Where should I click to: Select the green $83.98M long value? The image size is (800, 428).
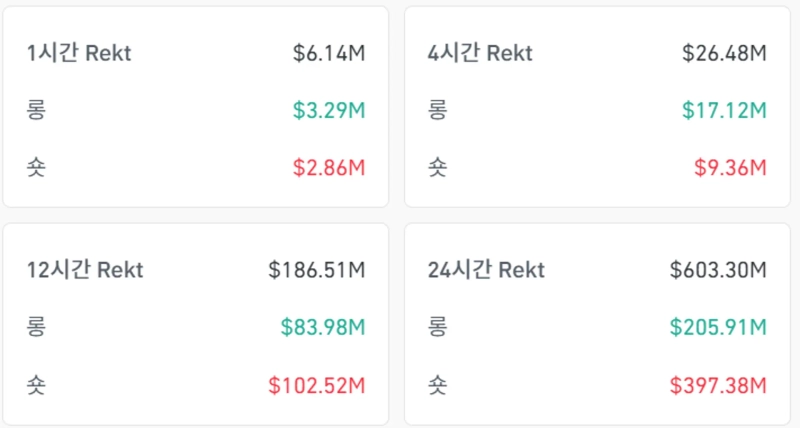click(323, 326)
